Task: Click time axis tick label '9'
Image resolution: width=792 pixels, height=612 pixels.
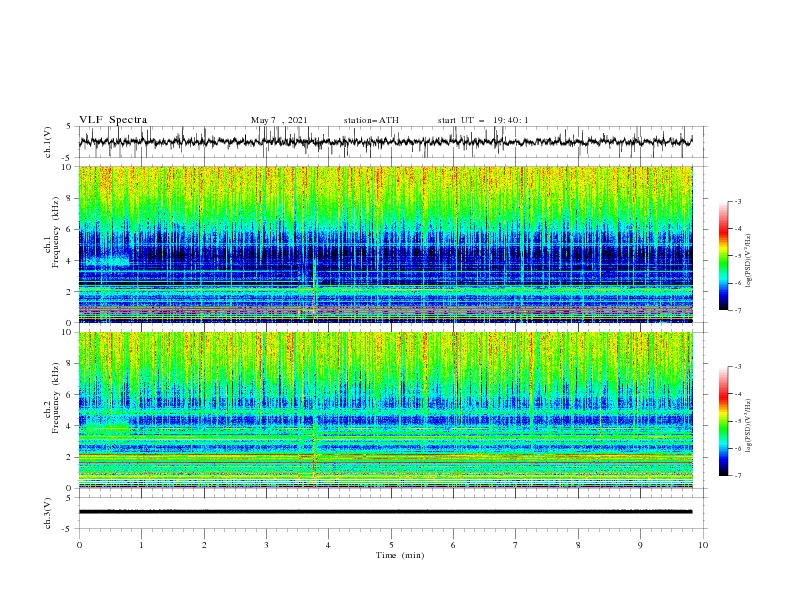Action: [x=640, y=545]
